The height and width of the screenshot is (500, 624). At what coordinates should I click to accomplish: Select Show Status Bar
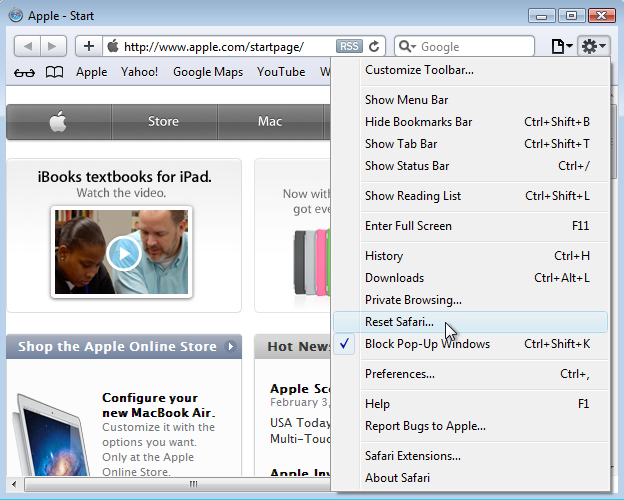(470, 166)
